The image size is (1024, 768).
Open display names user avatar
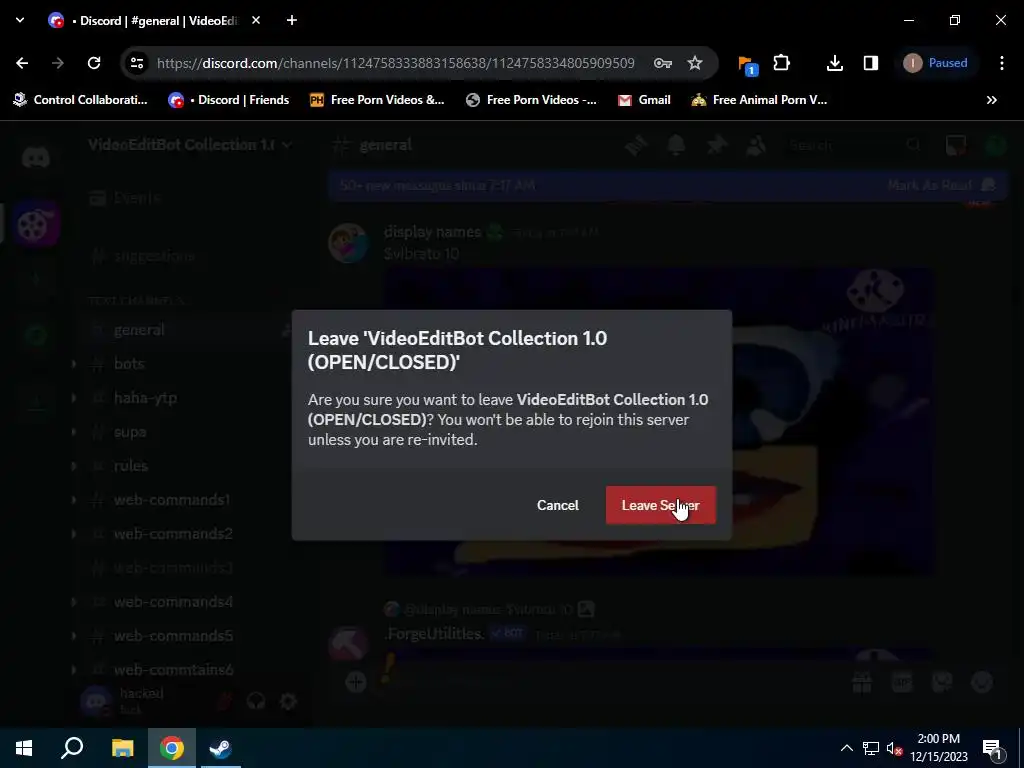[x=347, y=243]
